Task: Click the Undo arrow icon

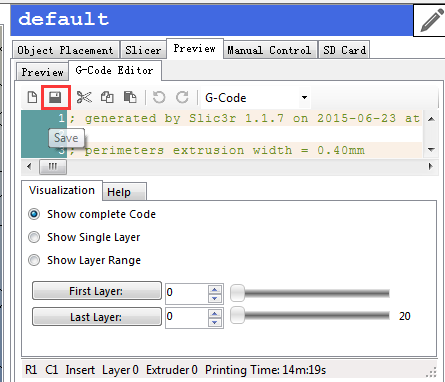Action: (159, 97)
